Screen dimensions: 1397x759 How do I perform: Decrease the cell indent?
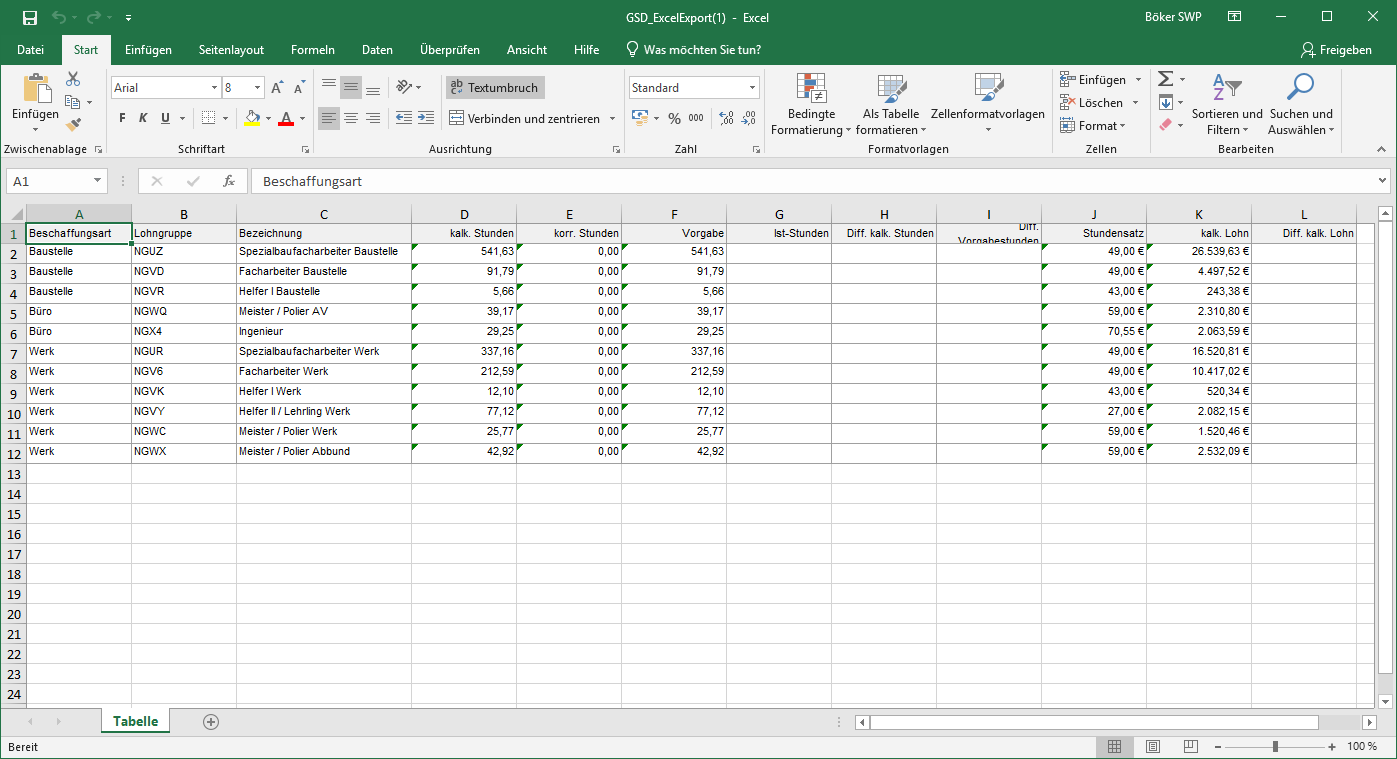[x=404, y=118]
